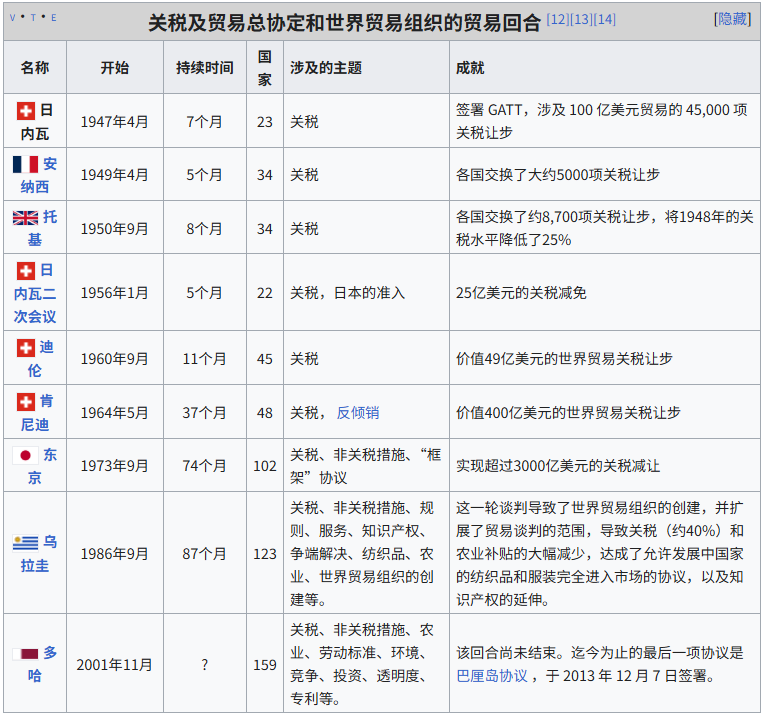This screenshot has height=715, width=763.
Task: Click the Swiss flag beside 日内瓦
Action: click(x=26, y=110)
